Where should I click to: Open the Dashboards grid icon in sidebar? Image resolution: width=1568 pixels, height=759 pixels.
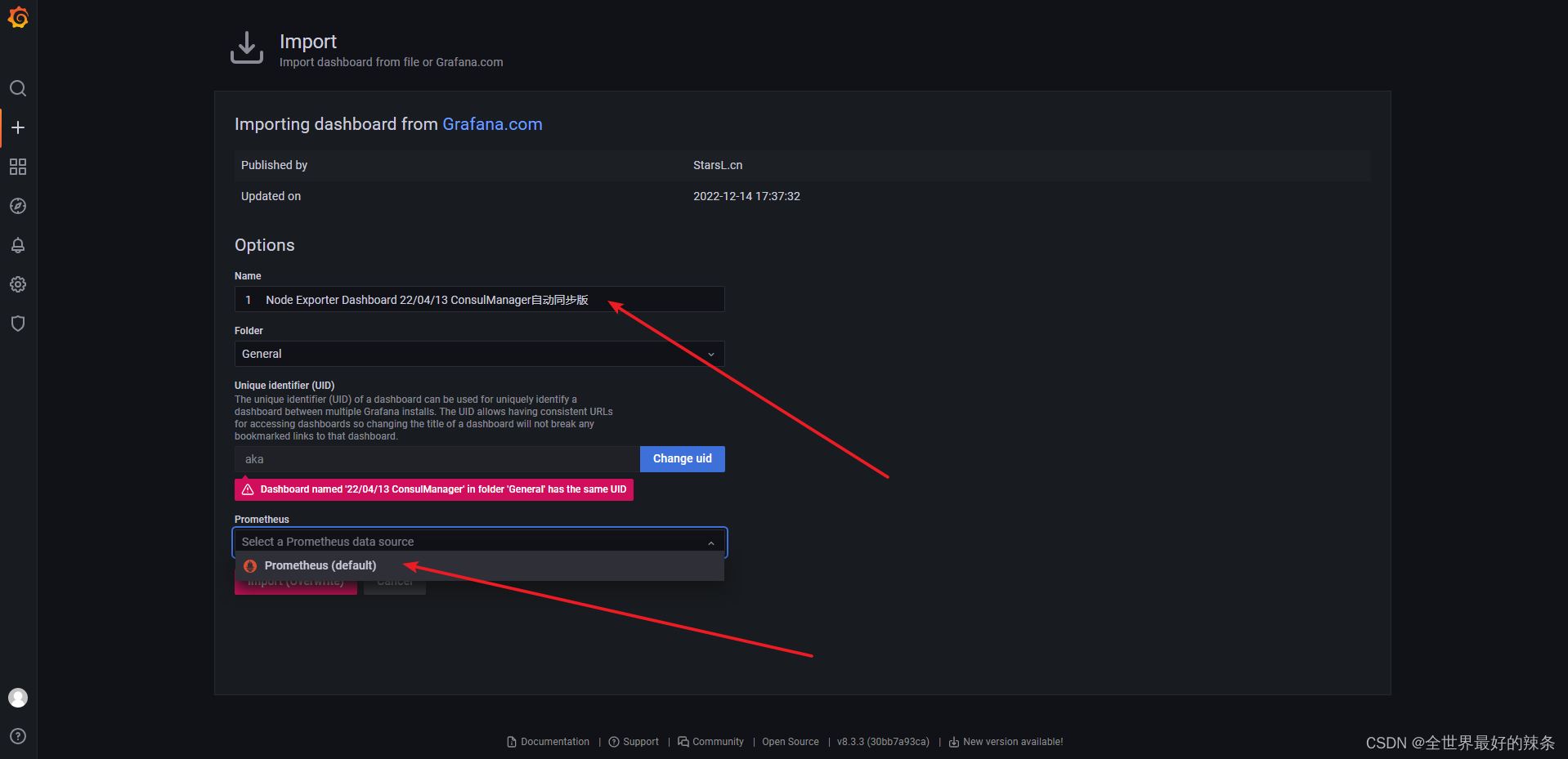pos(18,167)
